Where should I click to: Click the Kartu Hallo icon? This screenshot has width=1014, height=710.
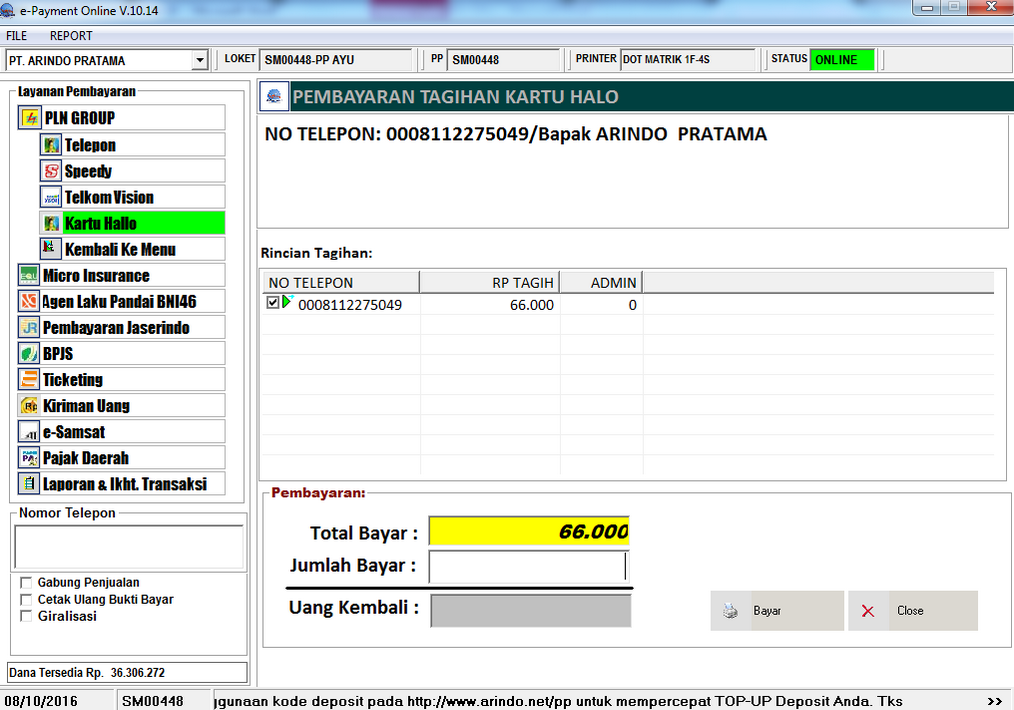51,223
